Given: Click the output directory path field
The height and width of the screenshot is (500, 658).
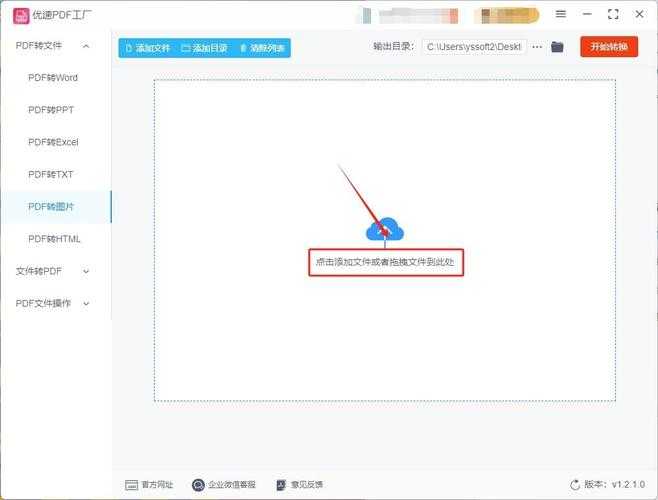Looking at the screenshot, I should [x=474, y=47].
